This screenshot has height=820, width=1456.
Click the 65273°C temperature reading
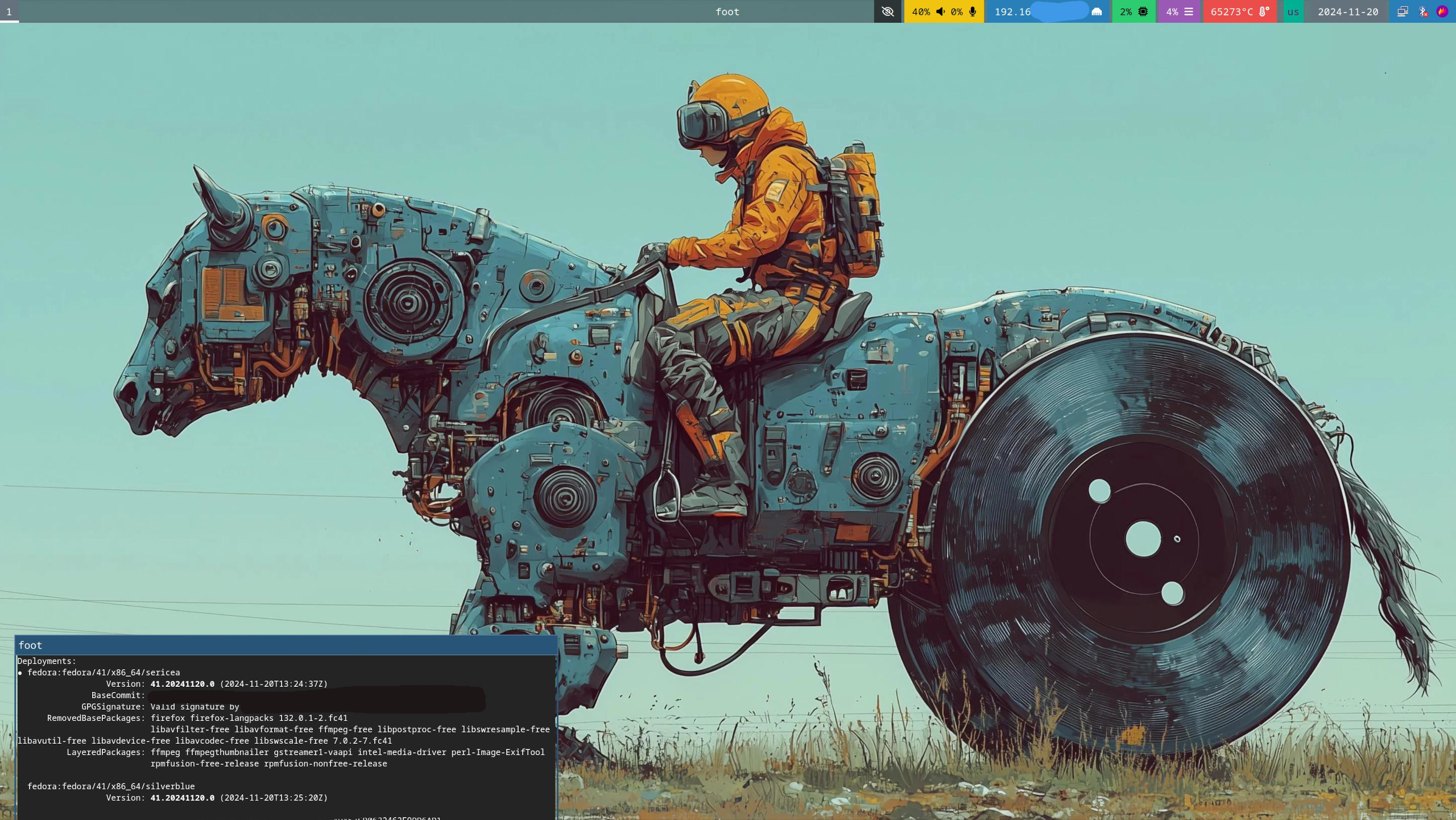[1231, 11]
